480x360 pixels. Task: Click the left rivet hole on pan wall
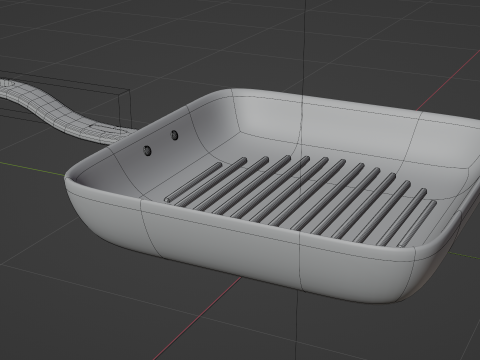click(147, 151)
